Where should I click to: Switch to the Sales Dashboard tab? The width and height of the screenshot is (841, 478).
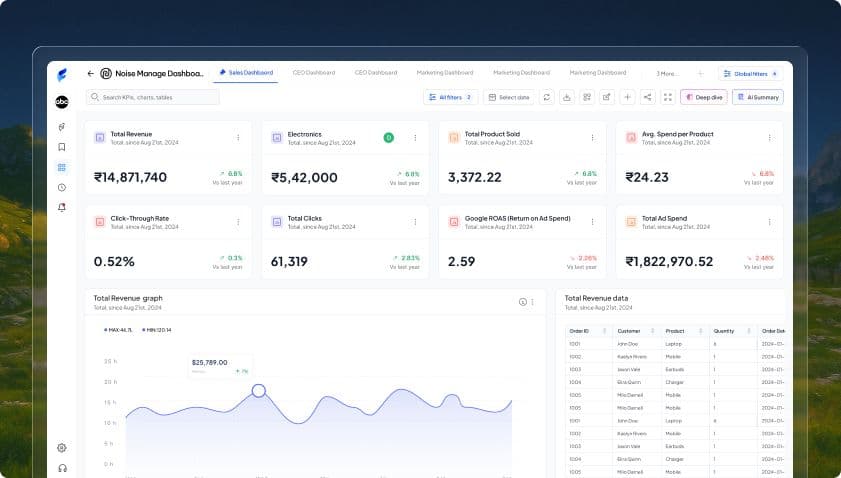click(x=246, y=73)
